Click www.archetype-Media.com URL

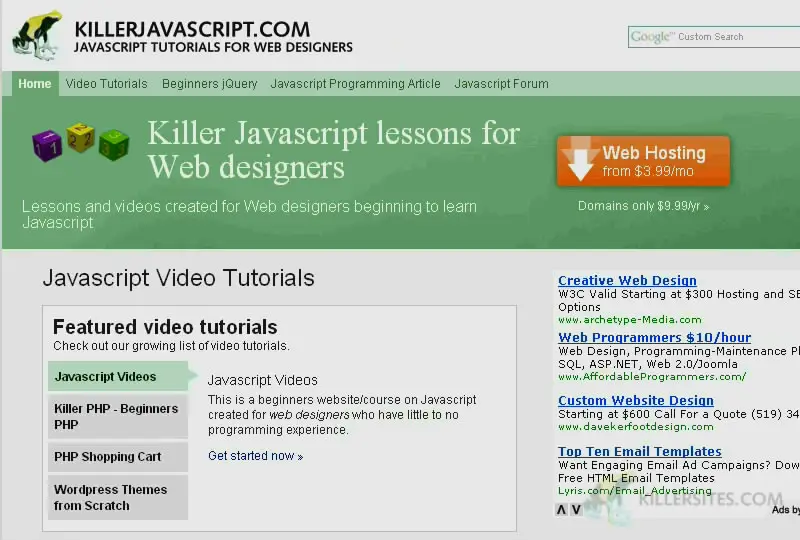630,320
